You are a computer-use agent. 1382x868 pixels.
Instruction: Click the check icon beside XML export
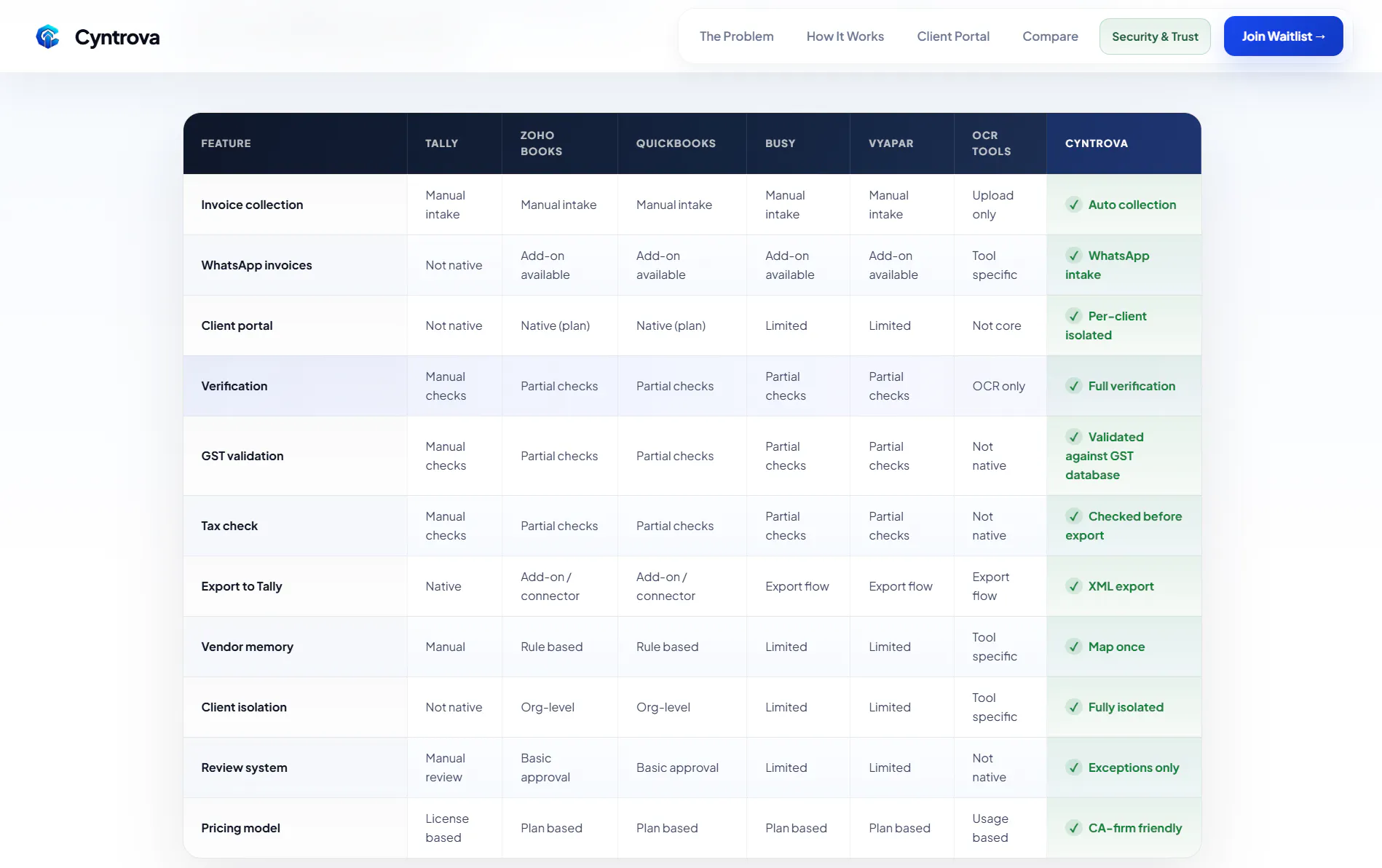click(1073, 586)
